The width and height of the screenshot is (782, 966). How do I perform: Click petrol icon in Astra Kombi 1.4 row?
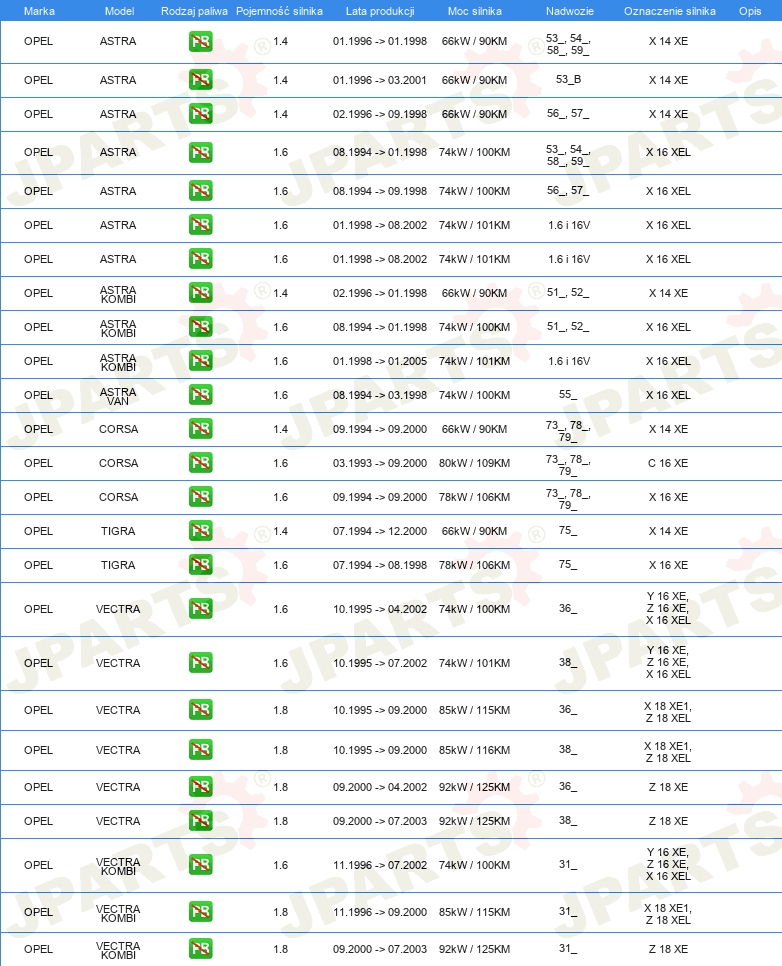coord(201,293)
